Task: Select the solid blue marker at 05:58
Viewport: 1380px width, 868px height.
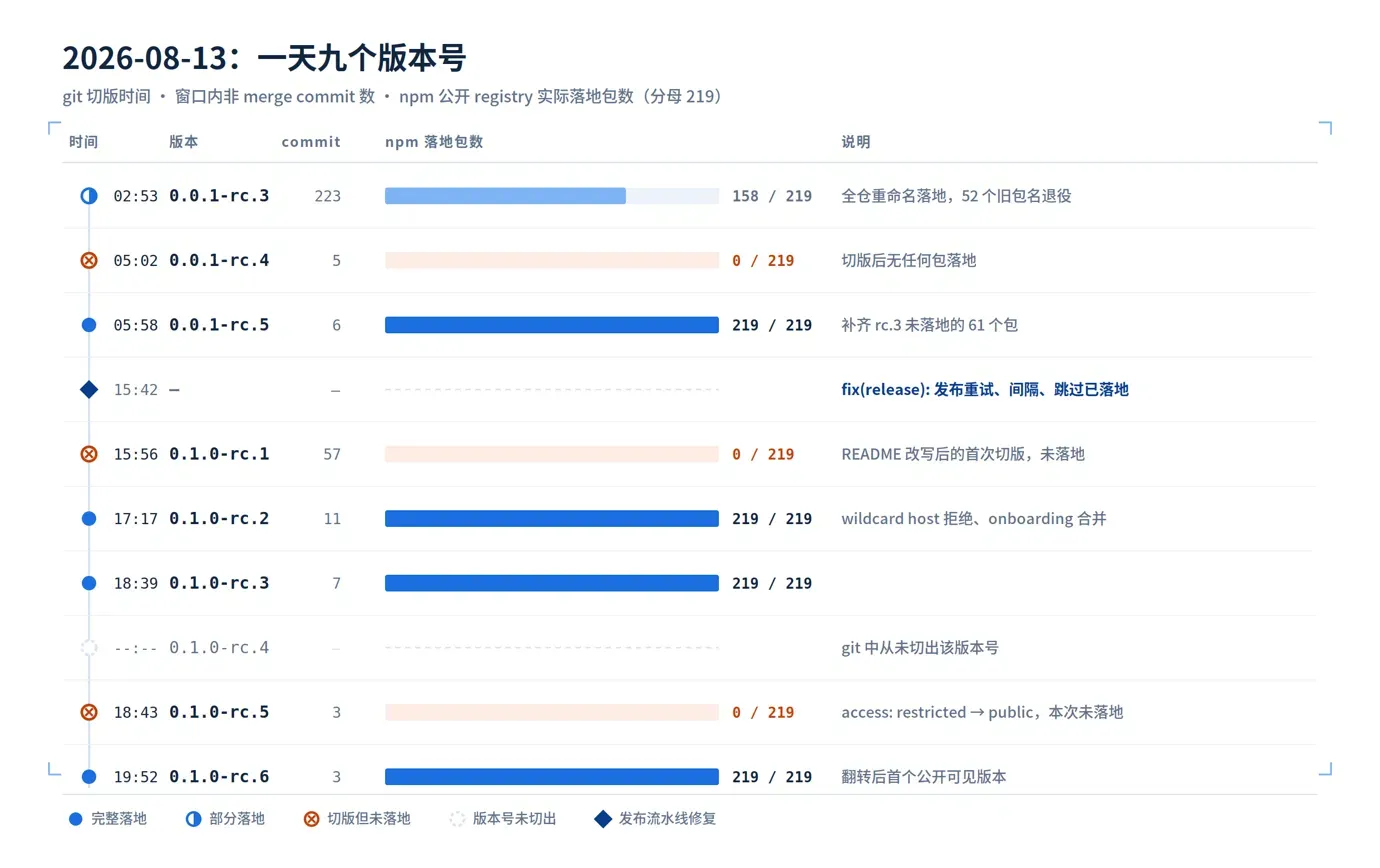Action: 89,325
